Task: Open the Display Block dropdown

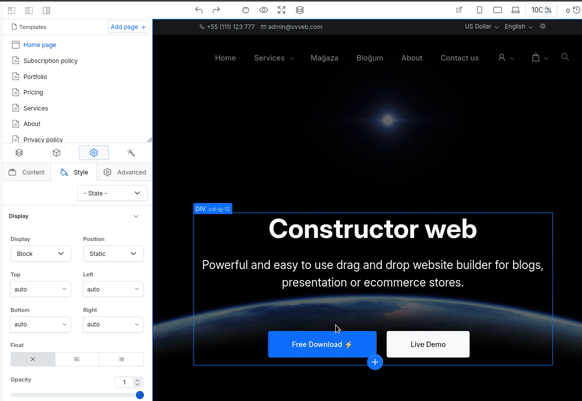Action: 40,254
